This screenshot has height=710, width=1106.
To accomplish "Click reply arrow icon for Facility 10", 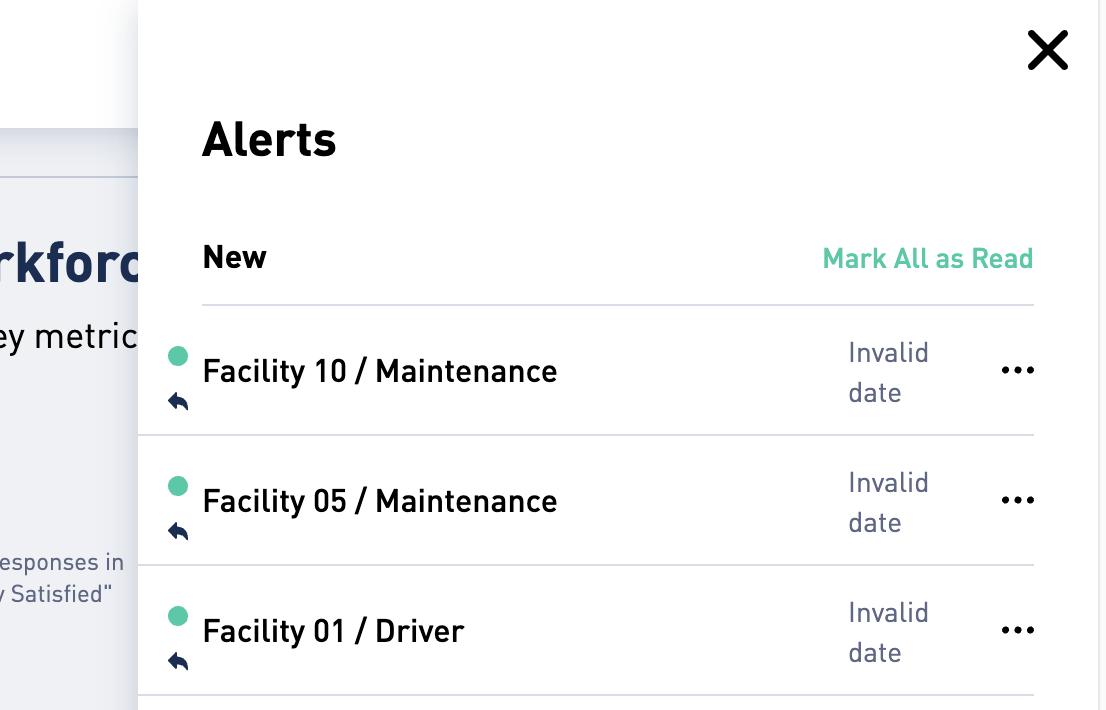I will point(178,402).
